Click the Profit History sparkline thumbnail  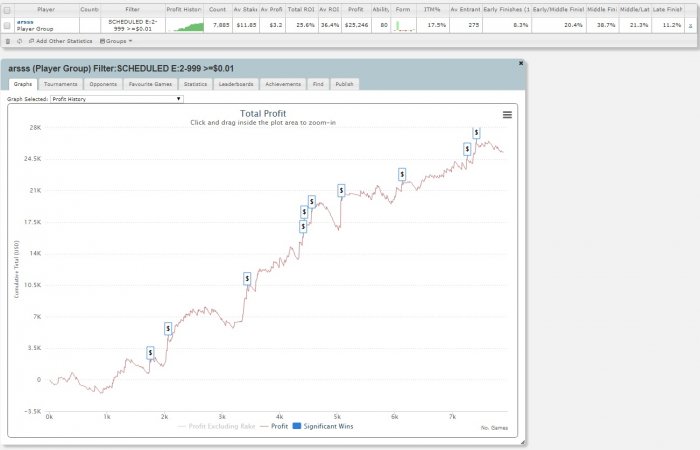click(185, 25)
